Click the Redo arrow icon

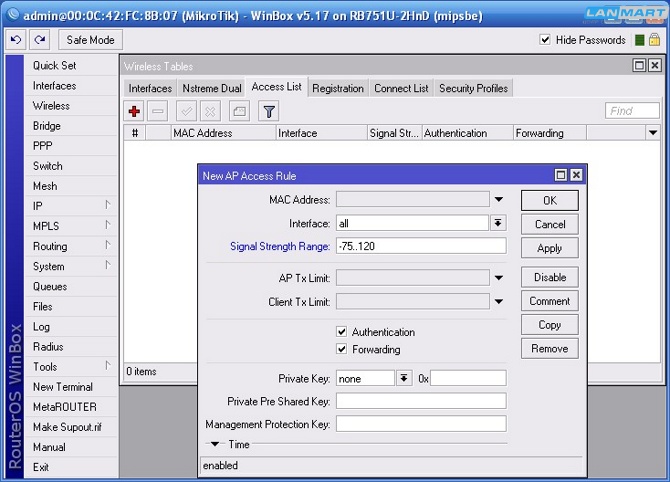coord(39,40)
